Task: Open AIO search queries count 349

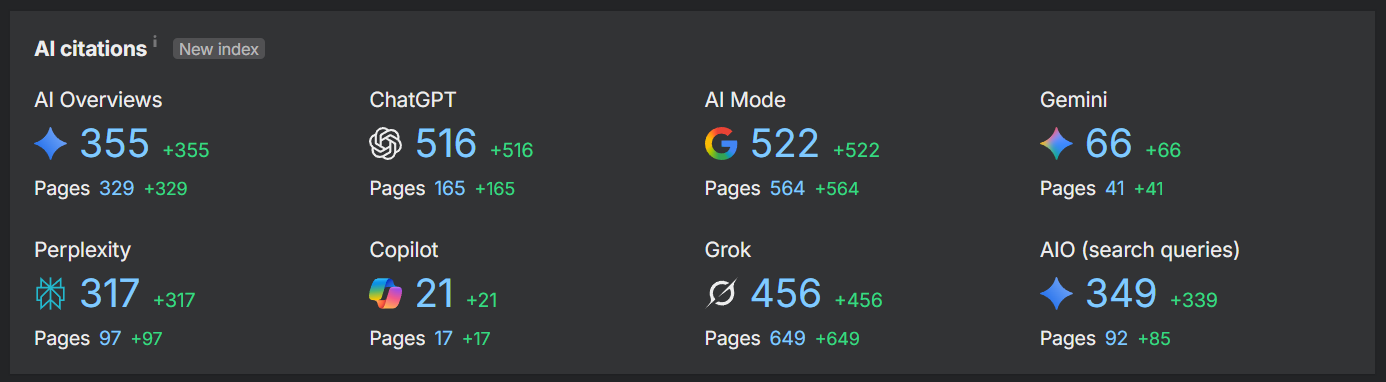Action: coord(1121,293)
